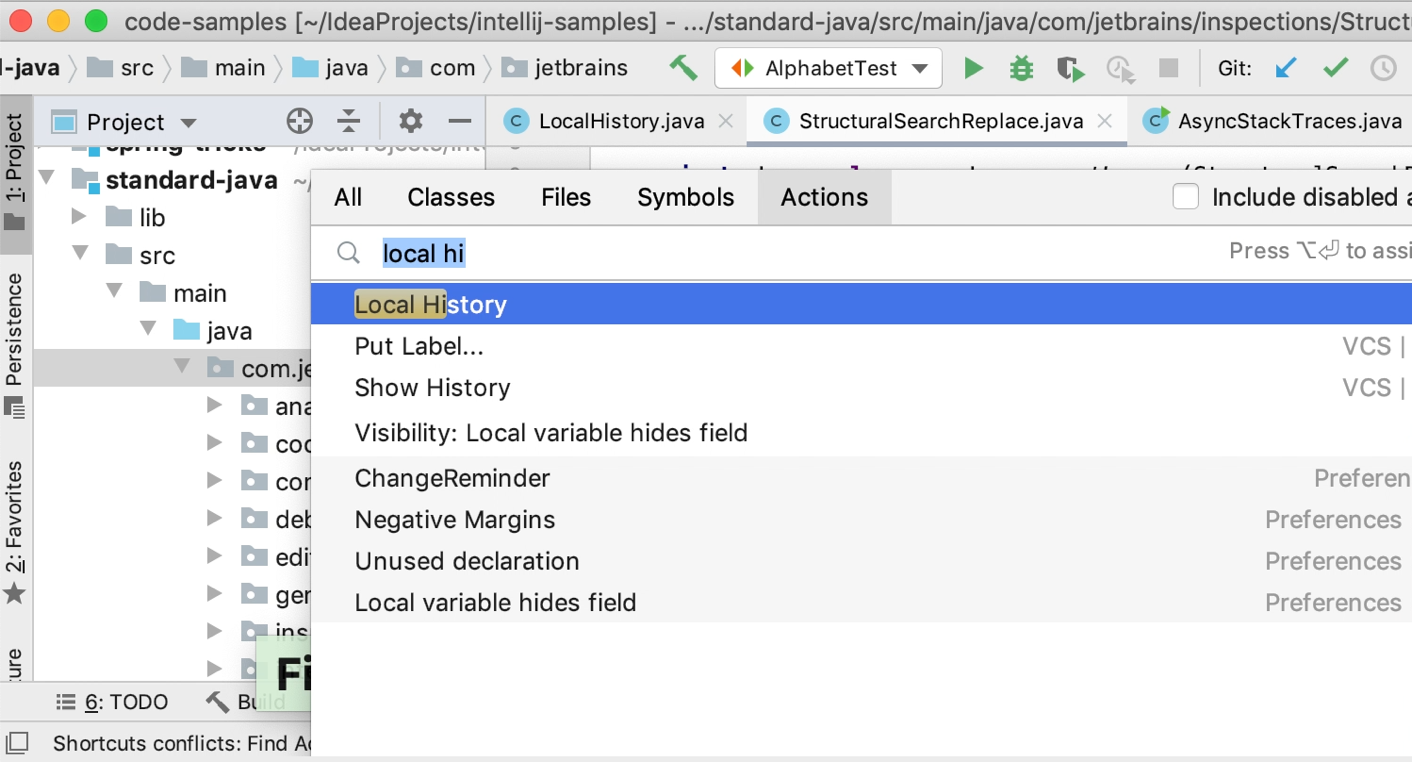
Task: Click the green Run button
Action: [973, 68]
